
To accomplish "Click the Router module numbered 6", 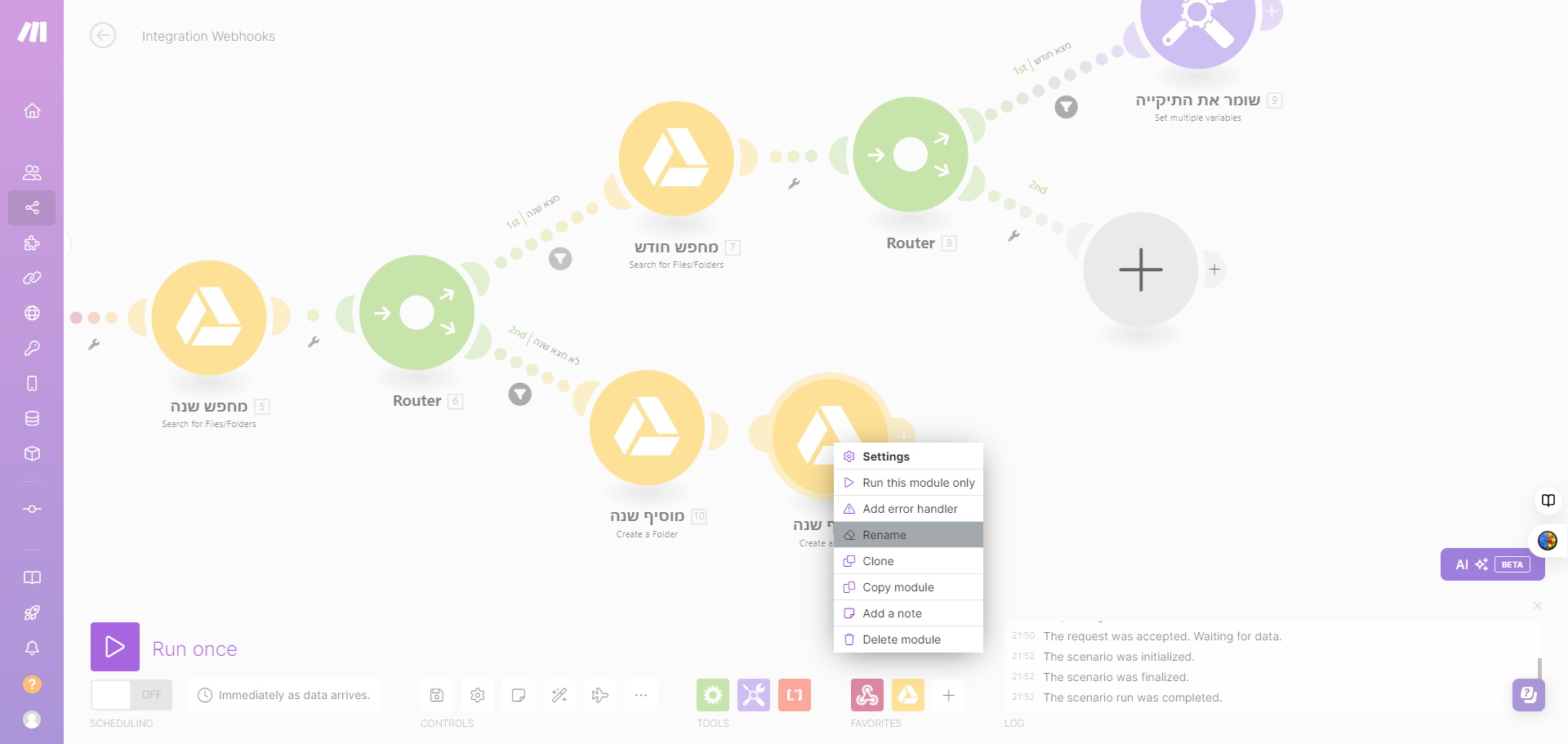I will click(x=417, y=313).
